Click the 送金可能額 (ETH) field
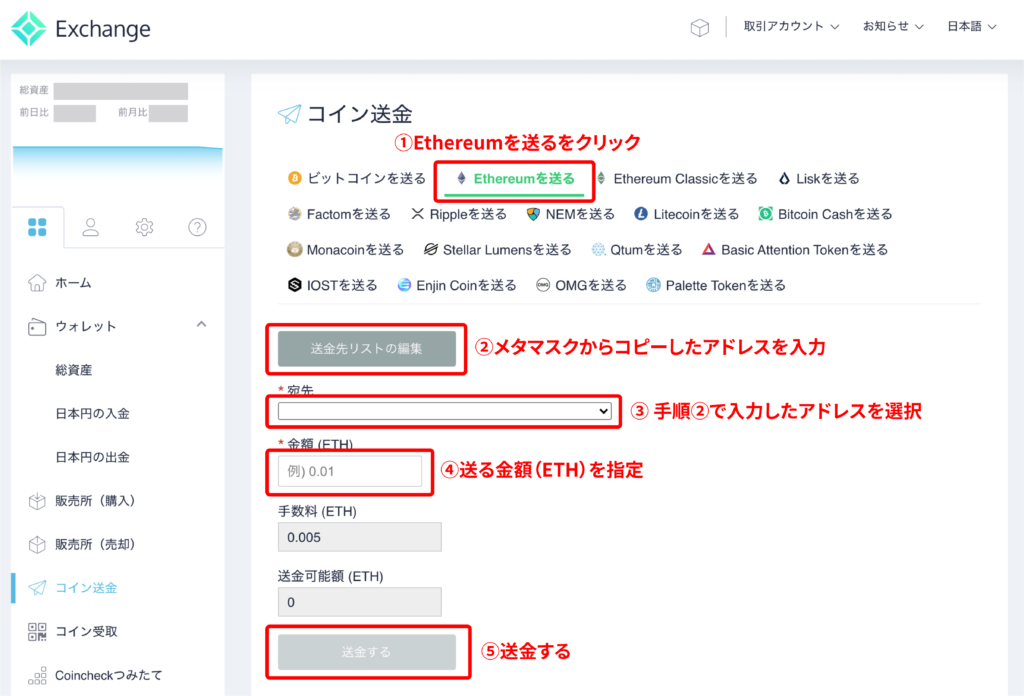Screen dimensions: 1024x696 (360, 602)
